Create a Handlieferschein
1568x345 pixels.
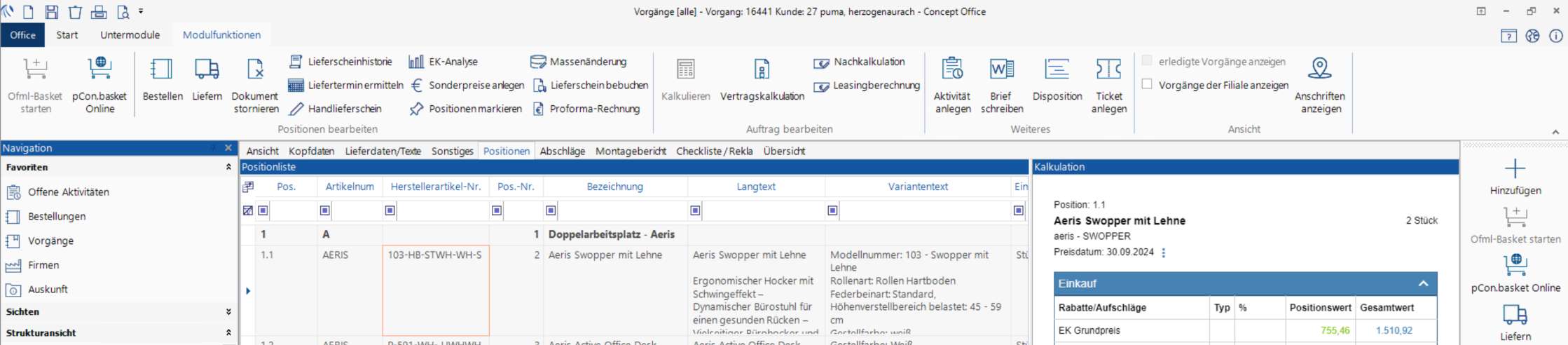(x=336, y=109)
